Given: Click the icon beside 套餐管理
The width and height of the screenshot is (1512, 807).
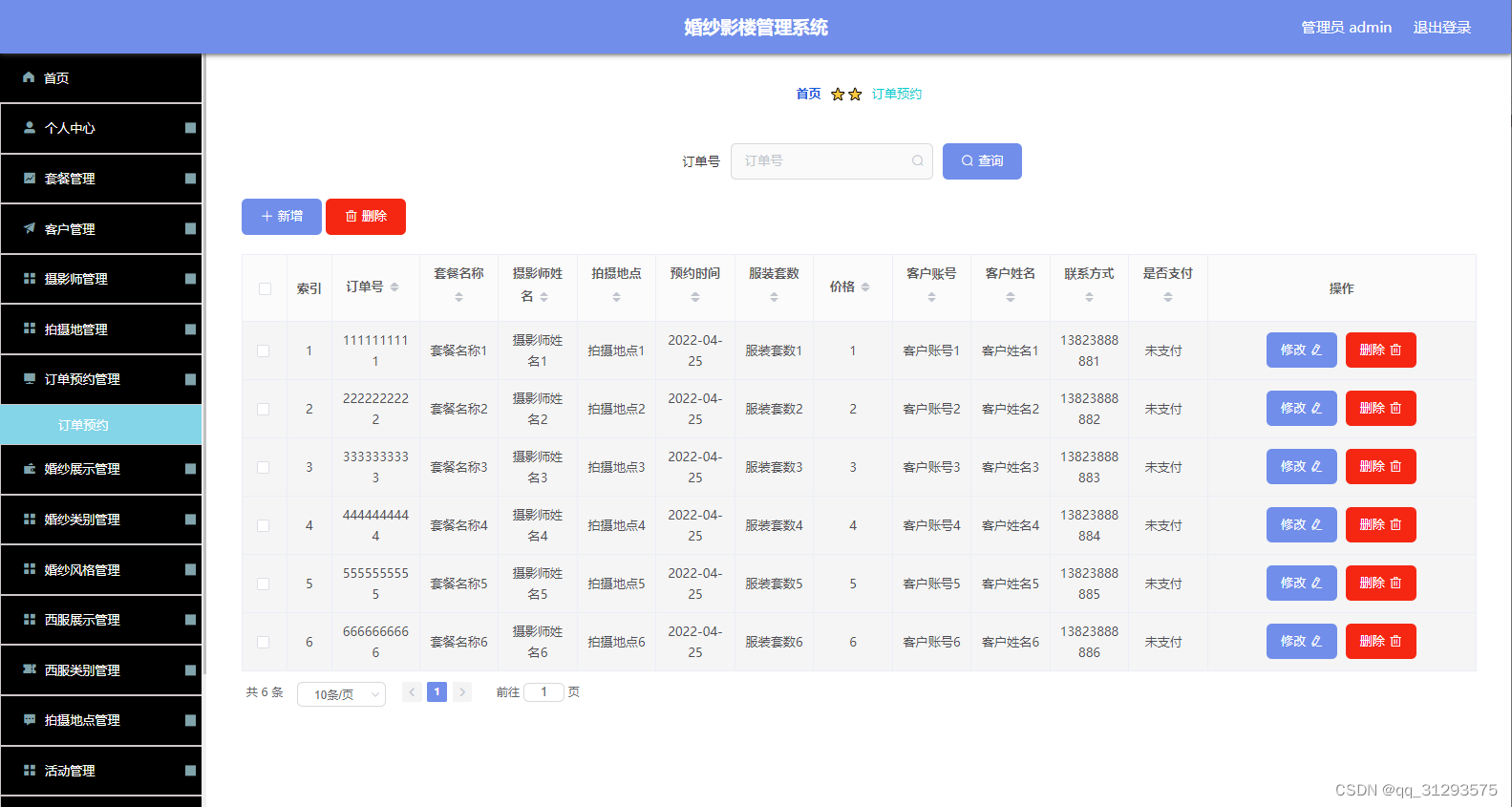Looking at the screenshot, I should pyautogui.click(x=30, y=178).
